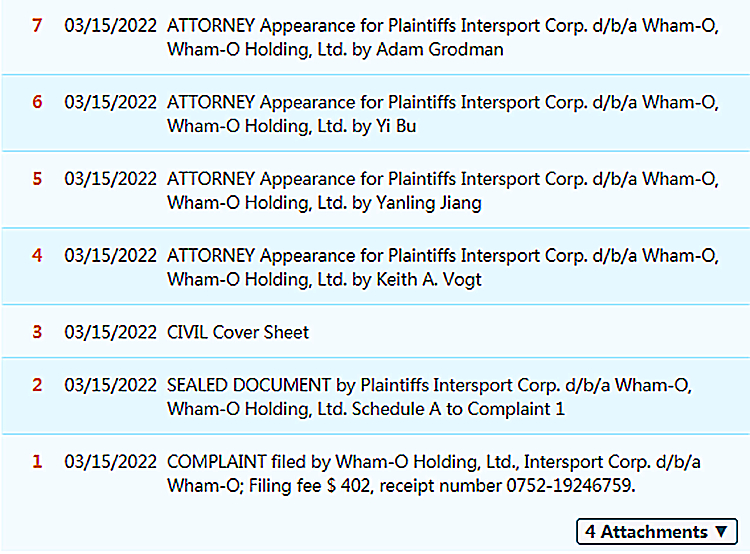Open docket entry number 6
The width and height of the screenshot is (750, 554).
click(x=37, y=102)
